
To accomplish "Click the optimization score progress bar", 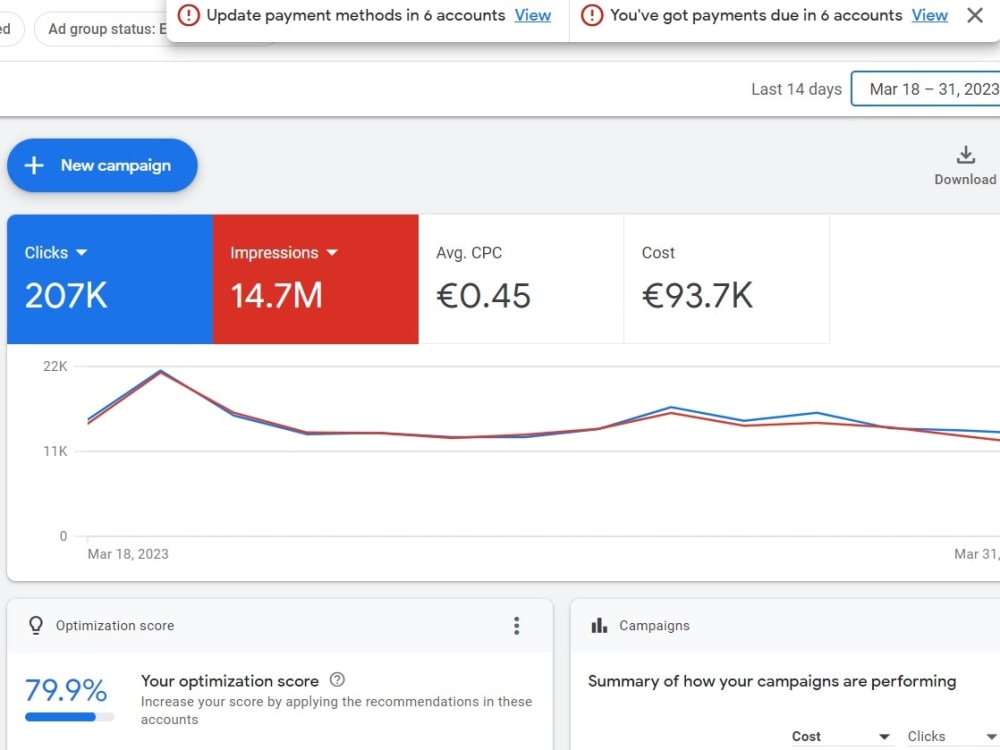I will pyautogui.click(x=70, y=717).
